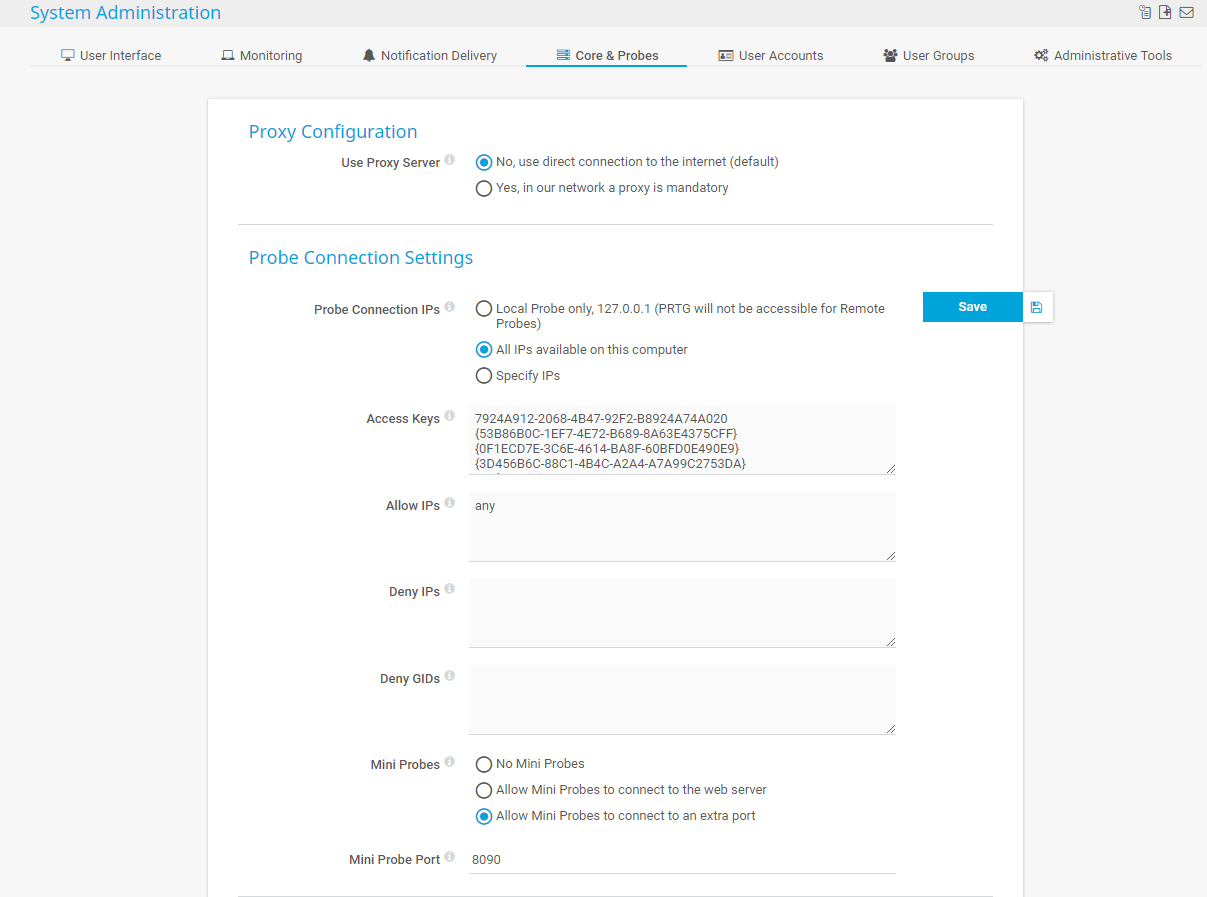The image size is (1207, 897).
Task: Click the Mini Probe Port field showing 8090
Action: pos(682,858)
